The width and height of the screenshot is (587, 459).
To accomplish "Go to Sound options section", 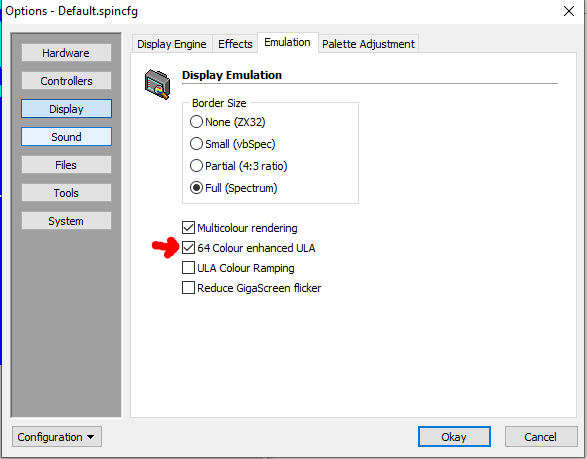I will pyautogui.click(x=66, y=137).
